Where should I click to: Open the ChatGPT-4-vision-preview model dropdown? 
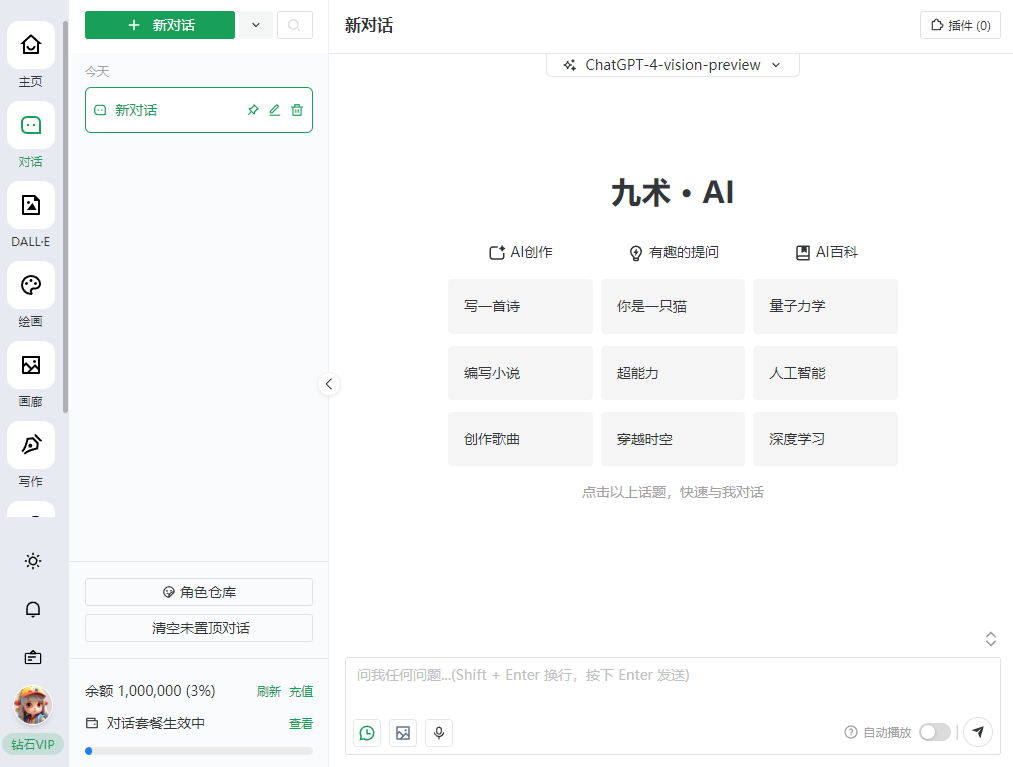tap(673, 65)
